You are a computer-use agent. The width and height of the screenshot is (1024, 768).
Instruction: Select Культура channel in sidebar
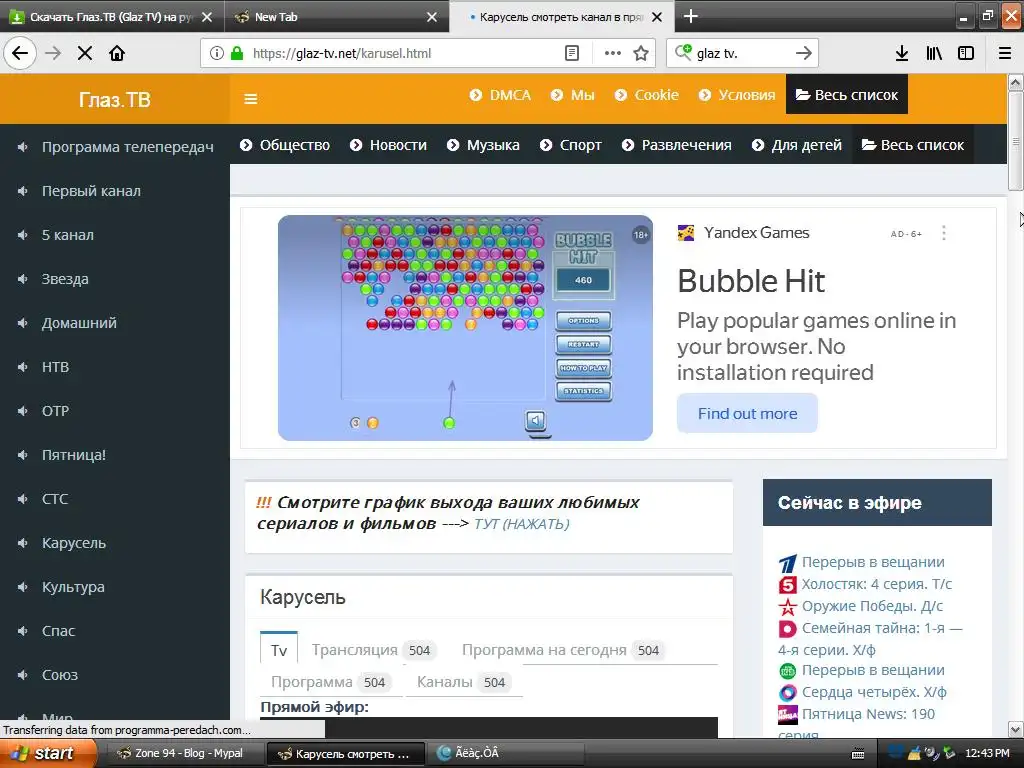pos(115,587)
